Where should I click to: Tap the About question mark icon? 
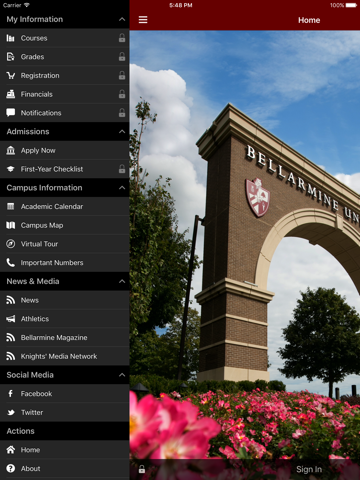point(11,468)
